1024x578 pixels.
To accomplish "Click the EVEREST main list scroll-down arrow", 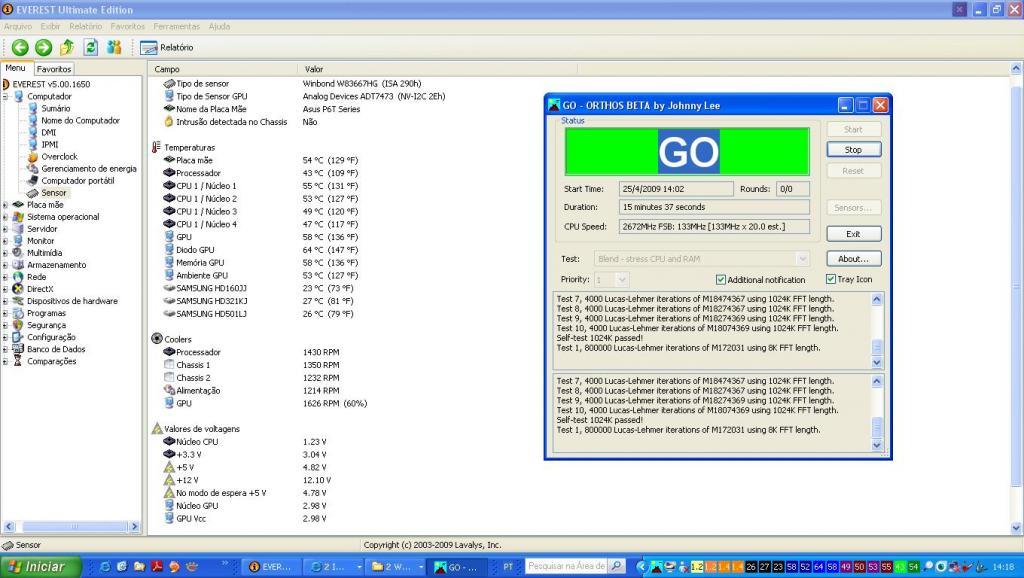I will tap(1016, 528).
